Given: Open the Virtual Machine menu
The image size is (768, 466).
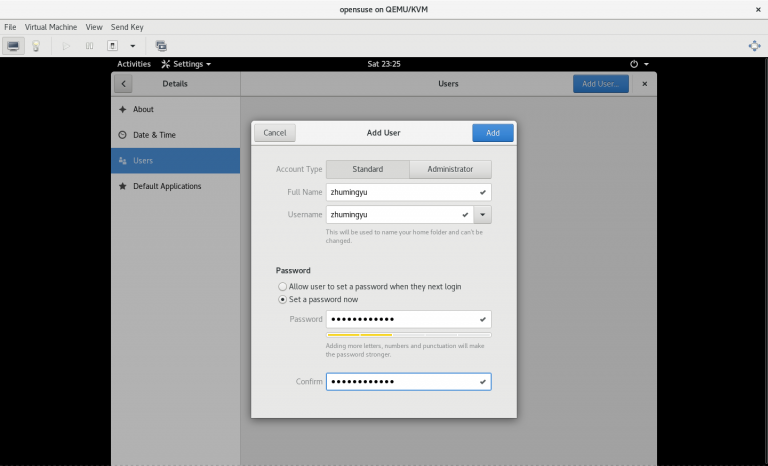Looking at the screenshot, I should pos(50,27).
